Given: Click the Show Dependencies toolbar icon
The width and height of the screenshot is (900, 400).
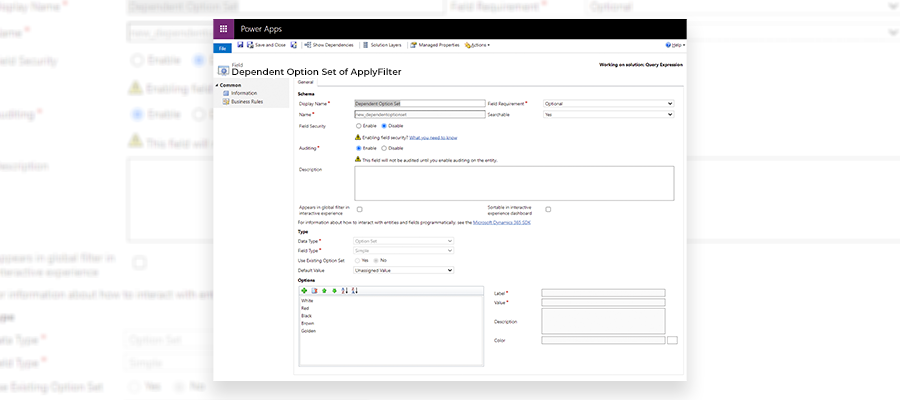Looking at the screenshot, I should [308, 45].
